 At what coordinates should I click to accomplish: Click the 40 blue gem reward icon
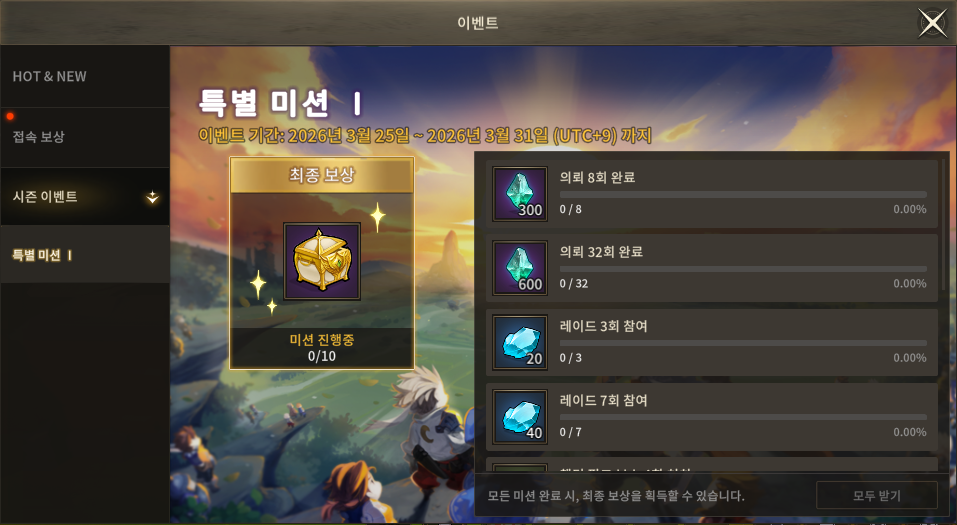[520, 417]
